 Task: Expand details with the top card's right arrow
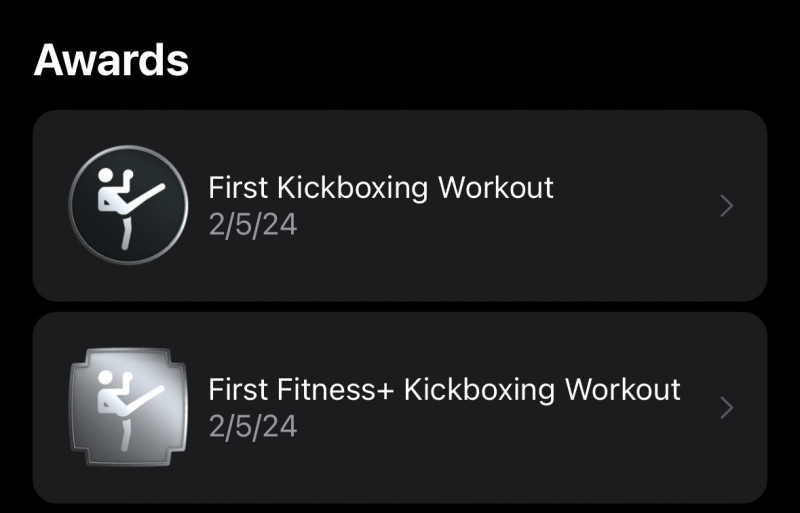coord(727,206)
